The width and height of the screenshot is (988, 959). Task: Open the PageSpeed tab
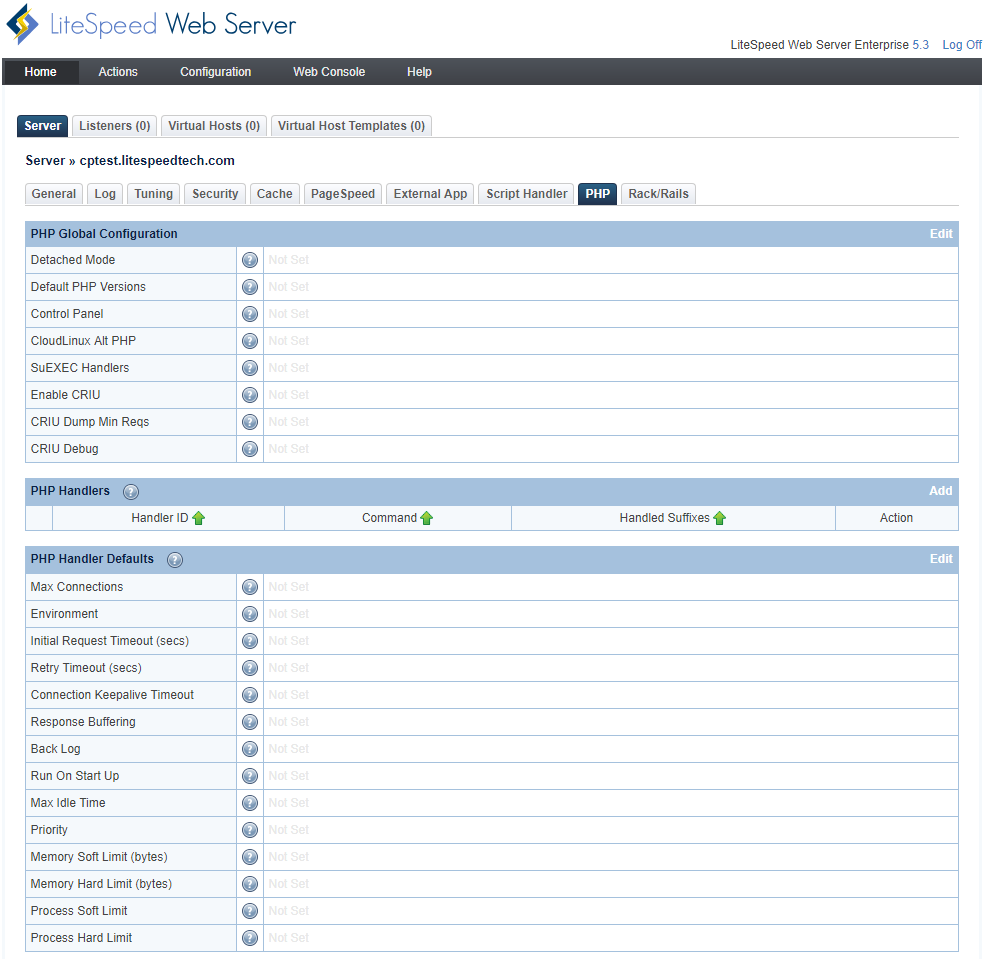tap(343, 194)
